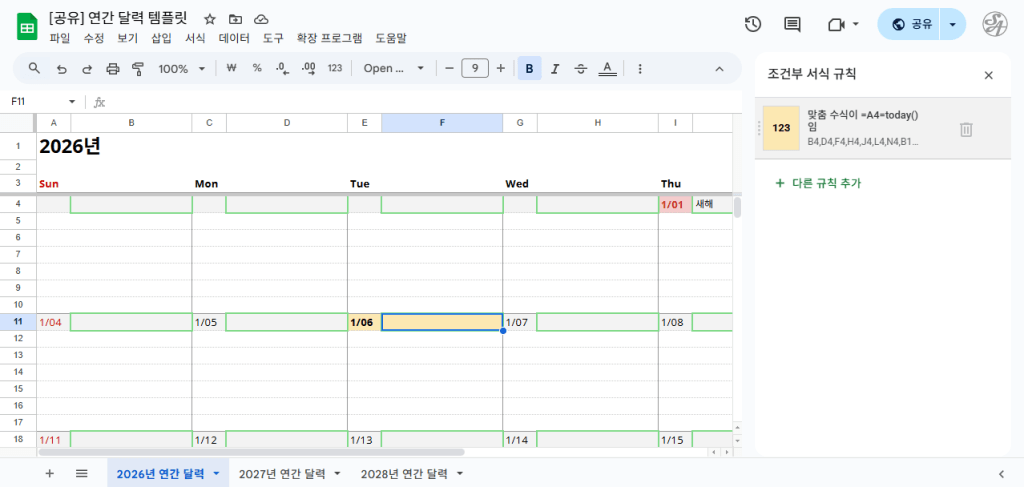
Task: Click the 공유 share button
Action: (911, 24)
